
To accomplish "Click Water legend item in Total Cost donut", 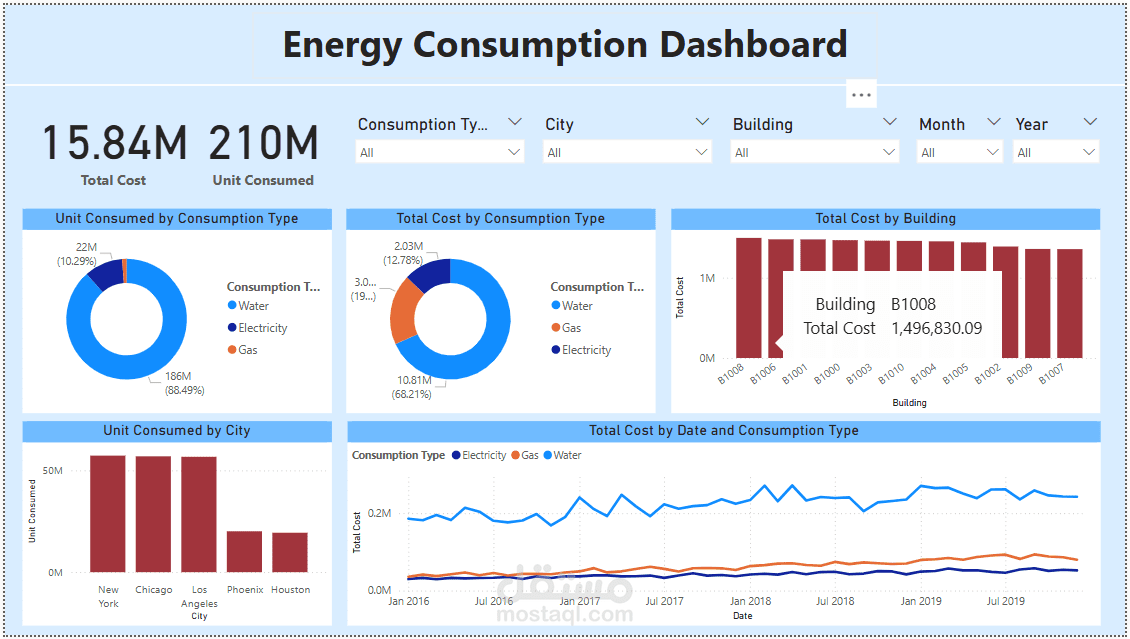I will click(572, 305).
